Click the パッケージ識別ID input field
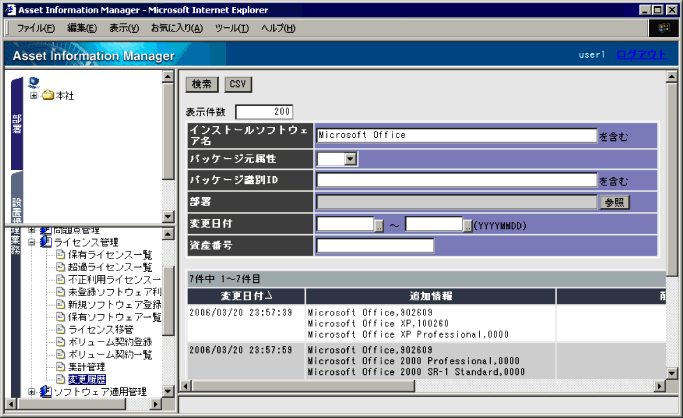Image resolution: width=683 pixels, height=418 pixels. 456,180
